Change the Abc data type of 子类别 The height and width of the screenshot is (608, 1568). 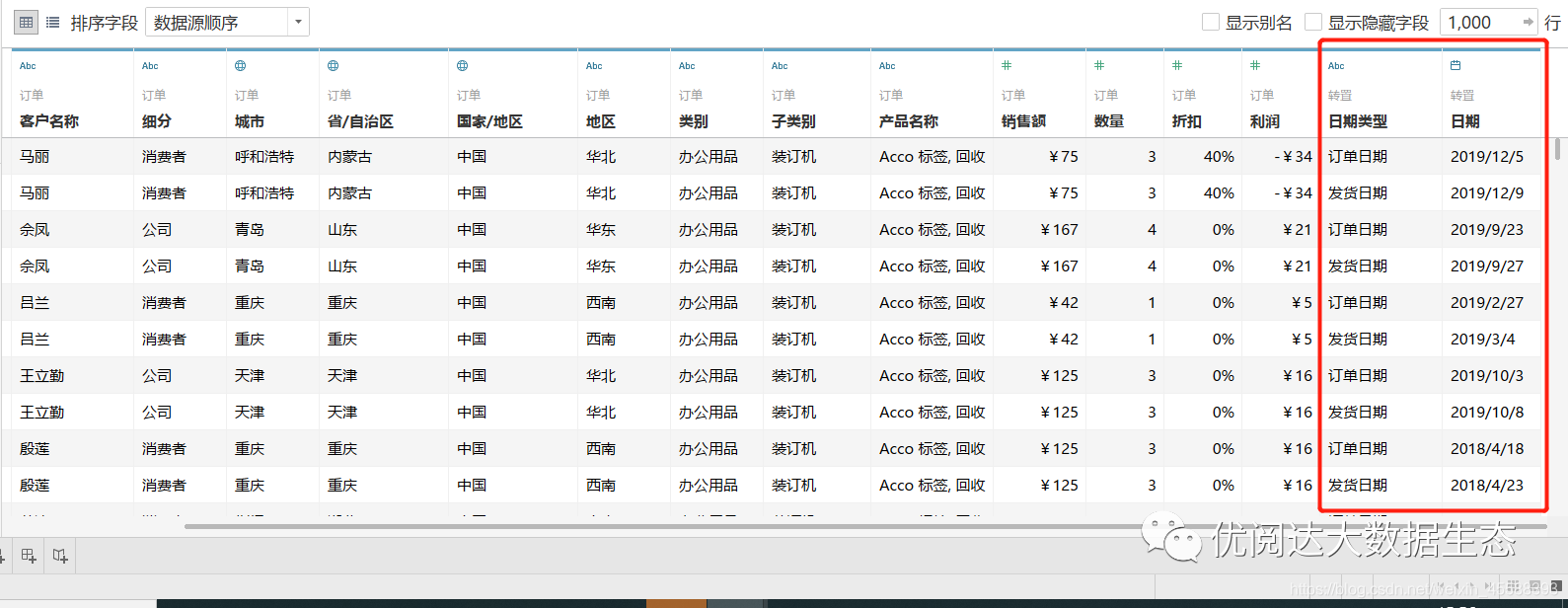pyautogui.click(x=780, y=66)
